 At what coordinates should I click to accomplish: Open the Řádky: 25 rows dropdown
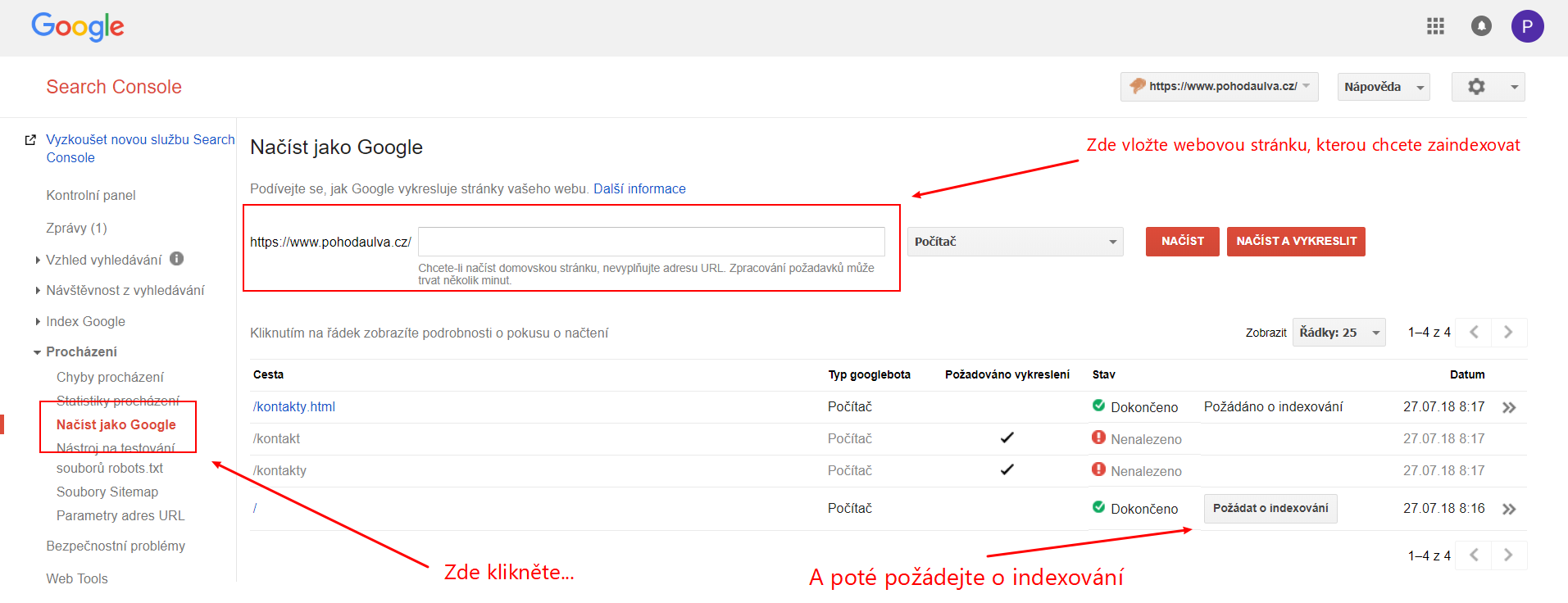(x=1339, y=333)
